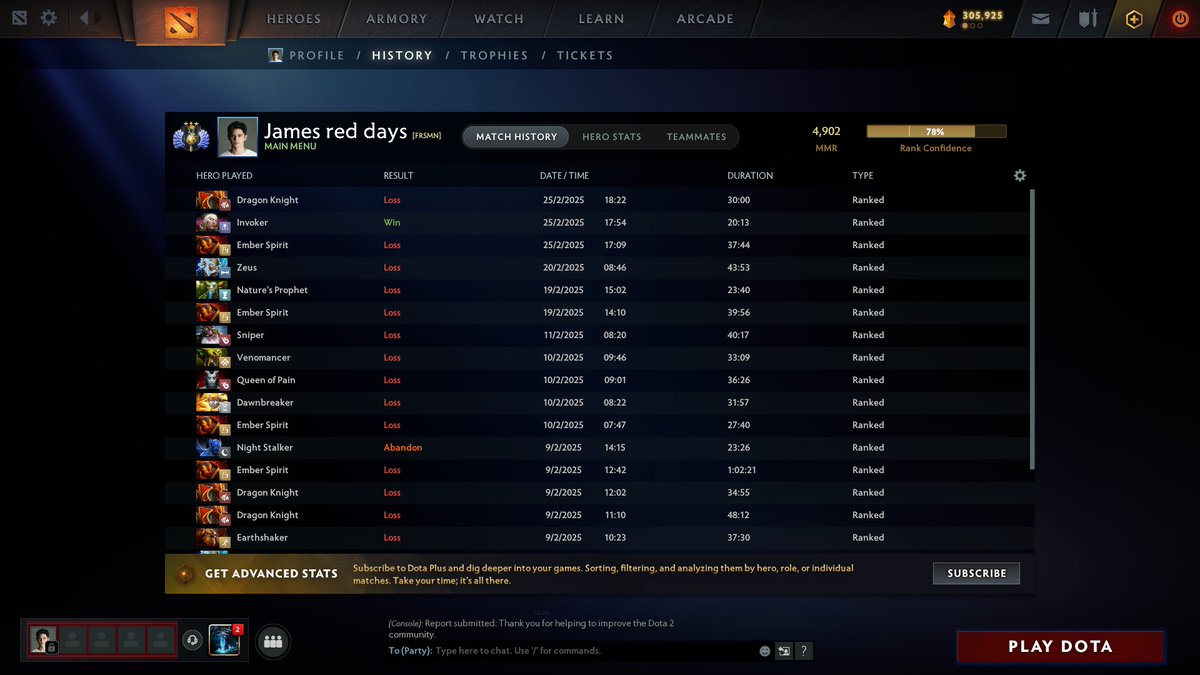This screenshot has width=1200, height=675.
Task: Click the PLAY DOTA button
Action: coord(1060,646)
